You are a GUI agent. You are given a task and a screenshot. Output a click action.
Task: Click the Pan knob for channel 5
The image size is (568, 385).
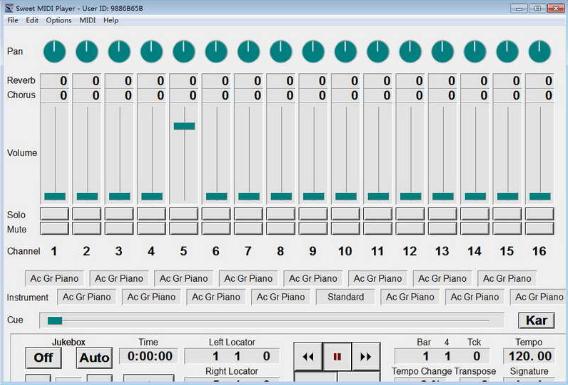pyautogui.click(x=184, y=51)
